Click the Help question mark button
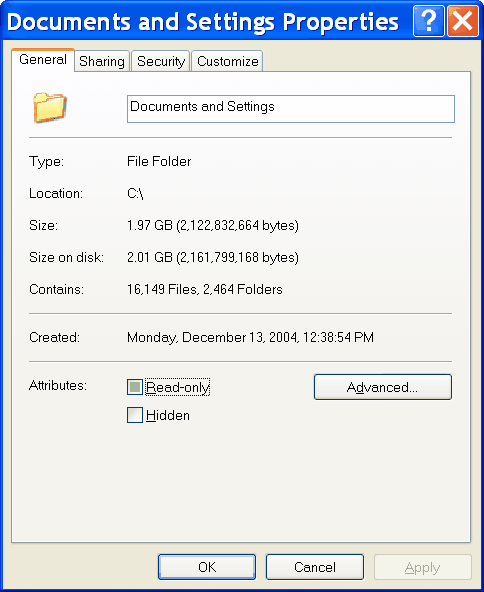 [x=429, y=21]
